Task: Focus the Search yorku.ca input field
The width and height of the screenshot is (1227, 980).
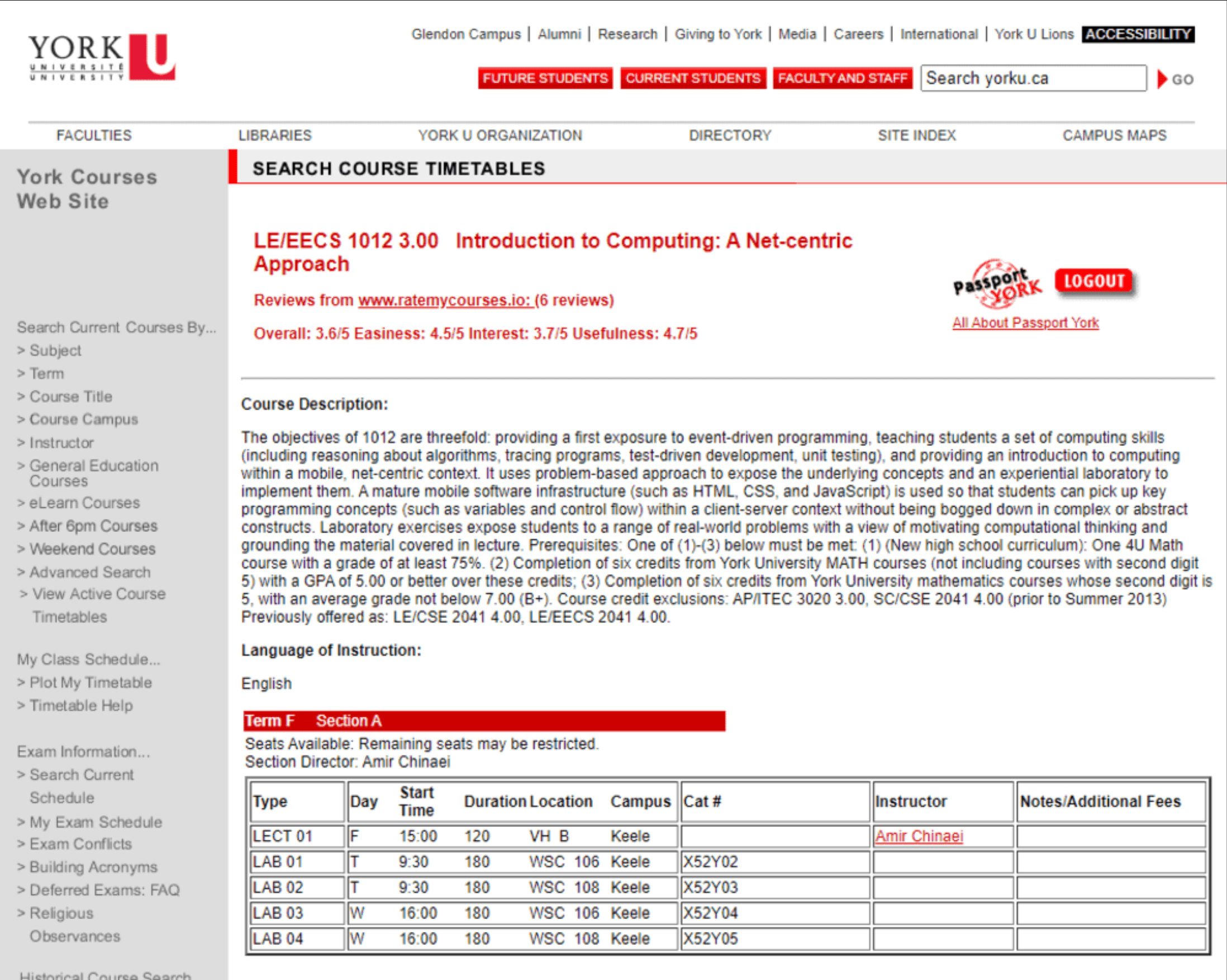Action: coord(1033,78)
